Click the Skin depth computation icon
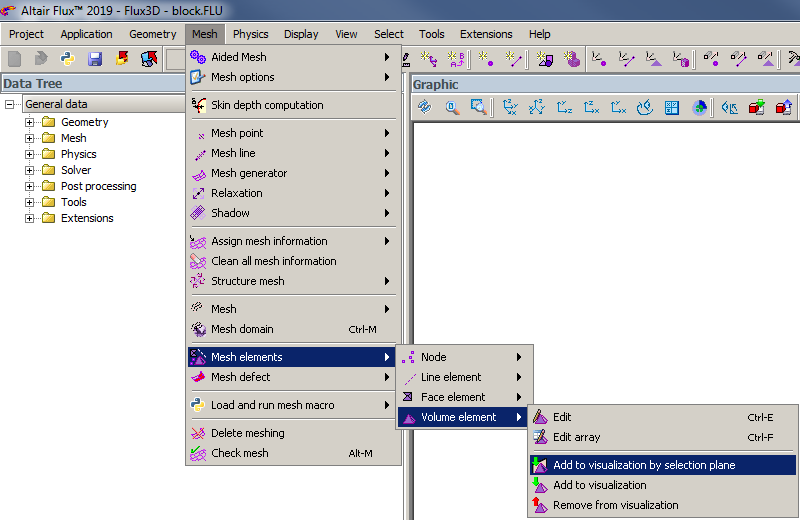 point(198,105)
